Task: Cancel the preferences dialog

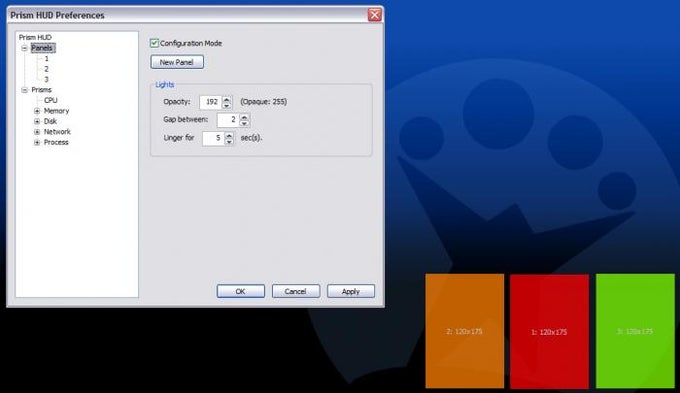Action: pos(296,291)
